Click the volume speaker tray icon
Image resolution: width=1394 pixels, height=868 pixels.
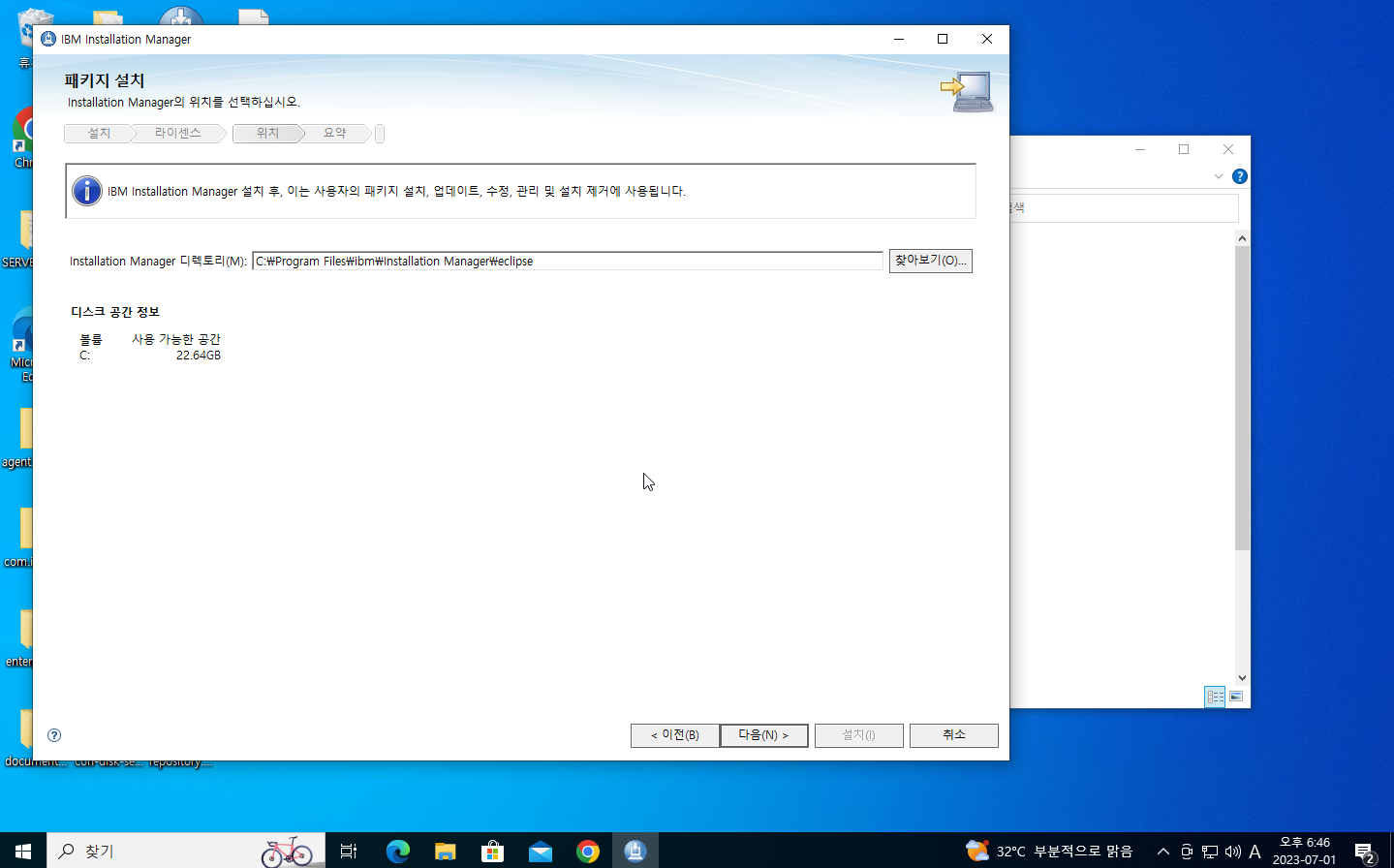click(1232, 852)
